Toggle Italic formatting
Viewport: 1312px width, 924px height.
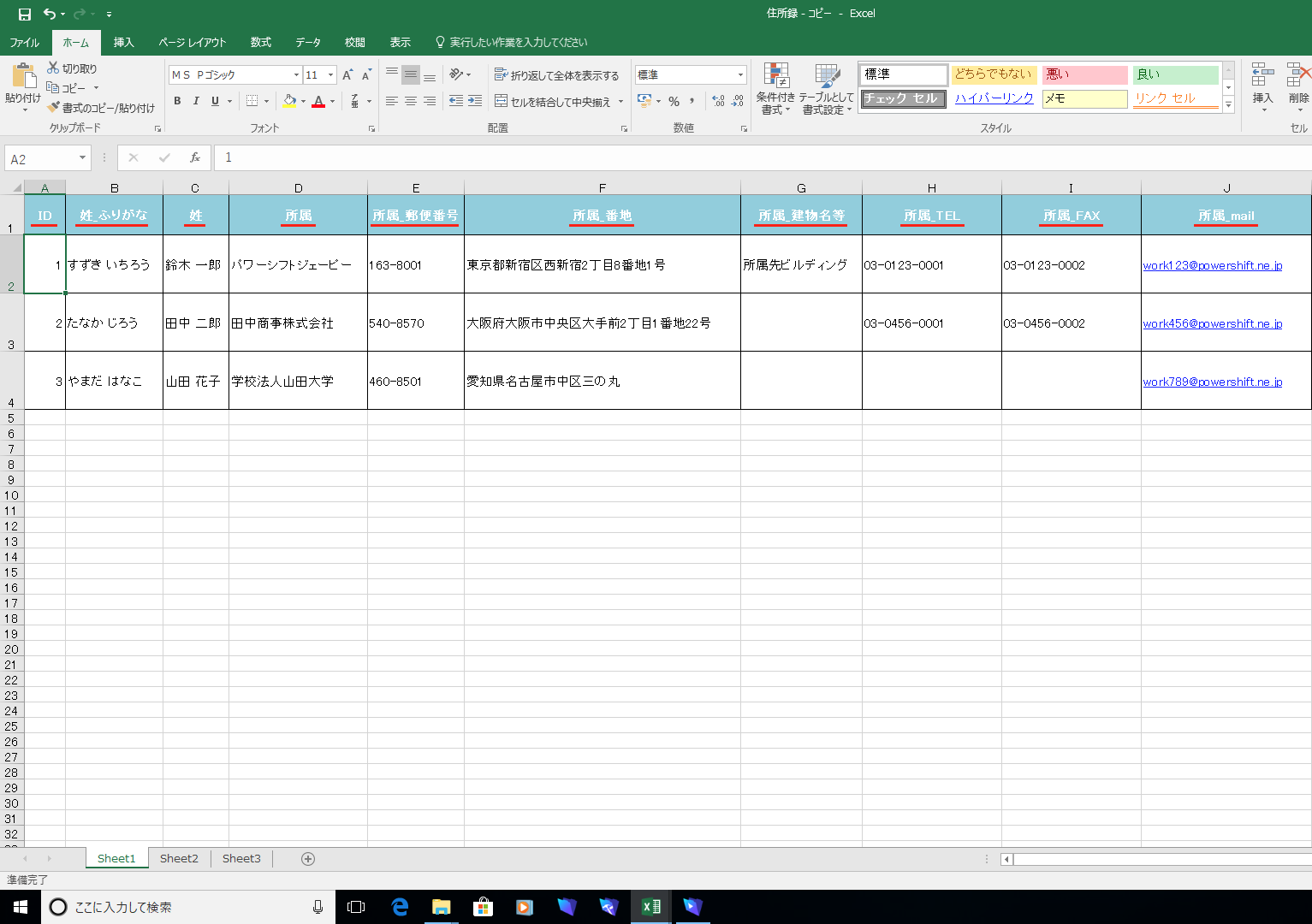[196, 101]
